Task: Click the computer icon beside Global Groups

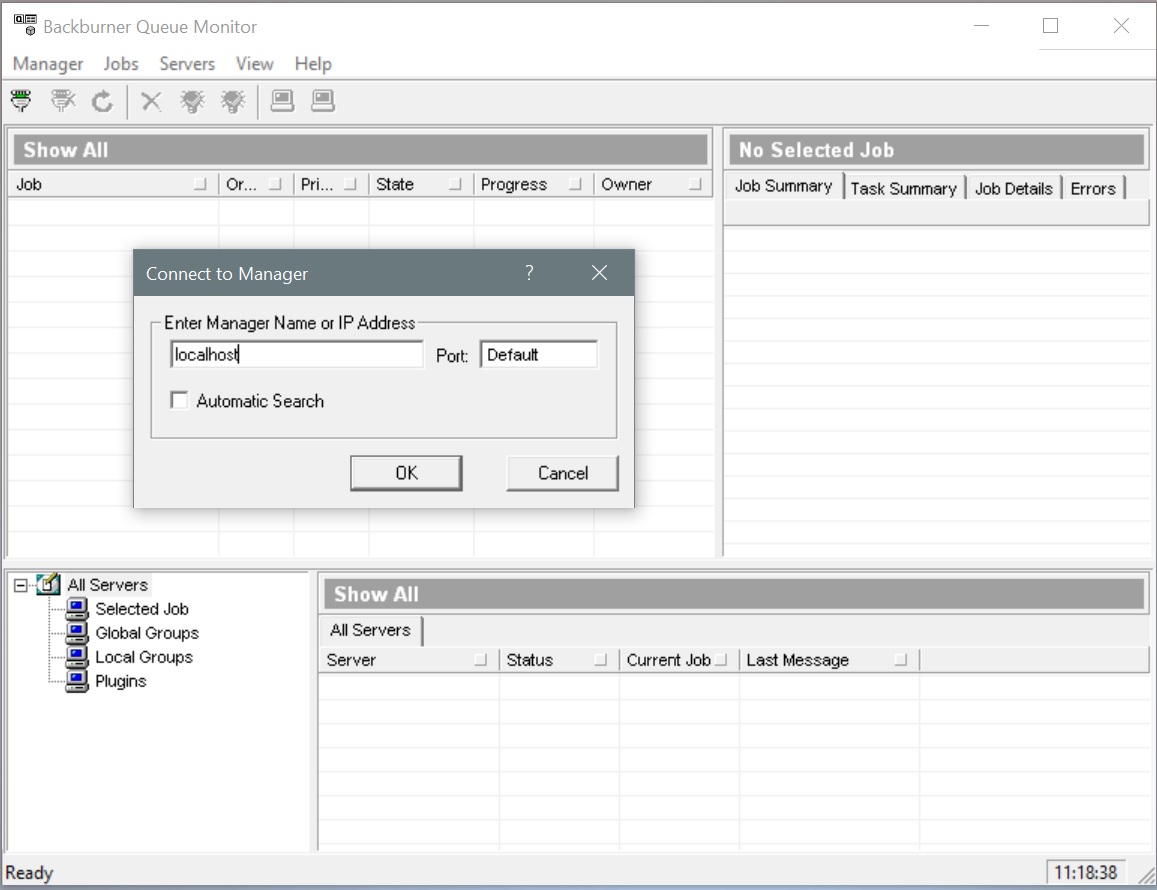Action: point(77,632)
